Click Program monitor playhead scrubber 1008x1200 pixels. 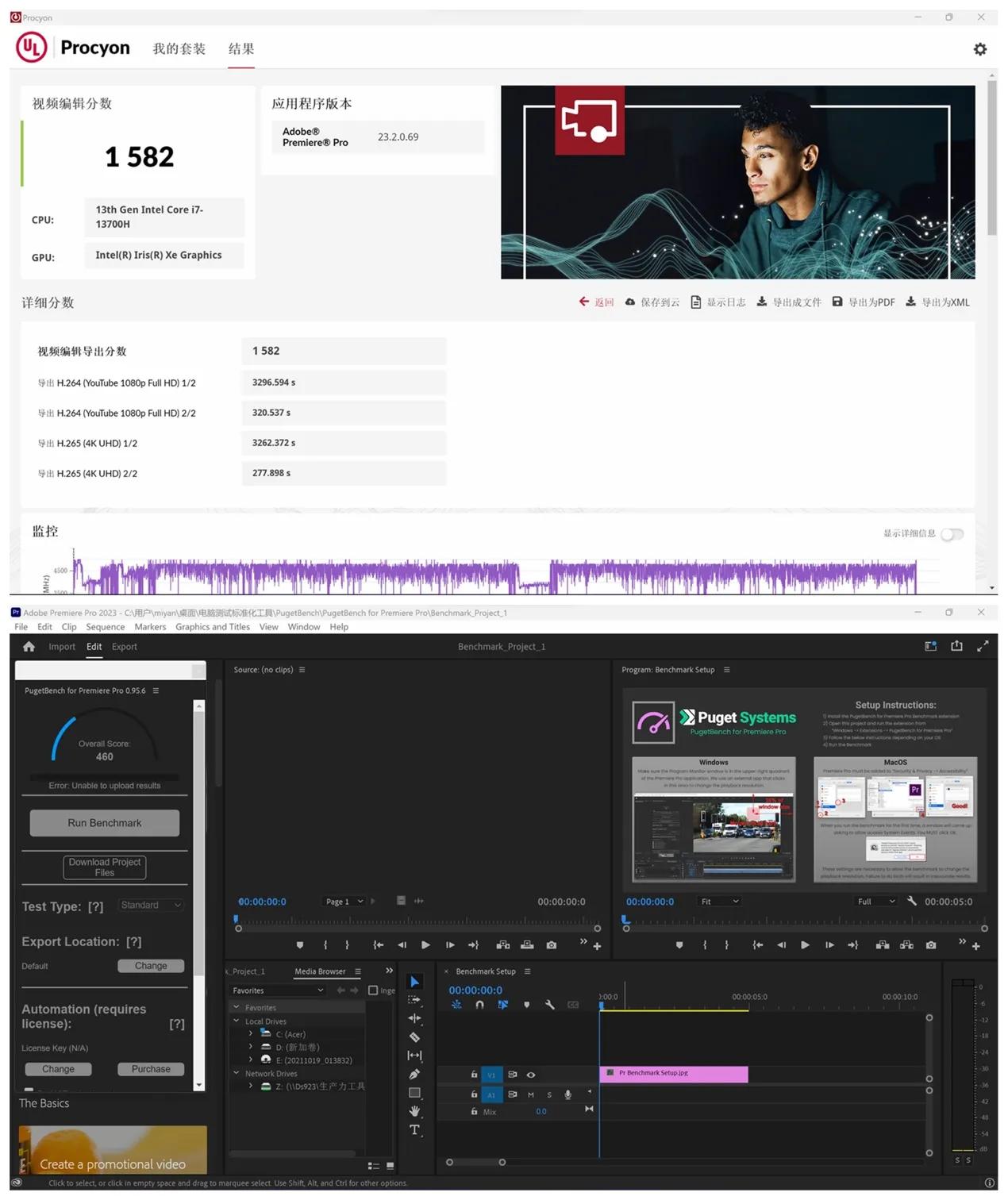[625, 921]
